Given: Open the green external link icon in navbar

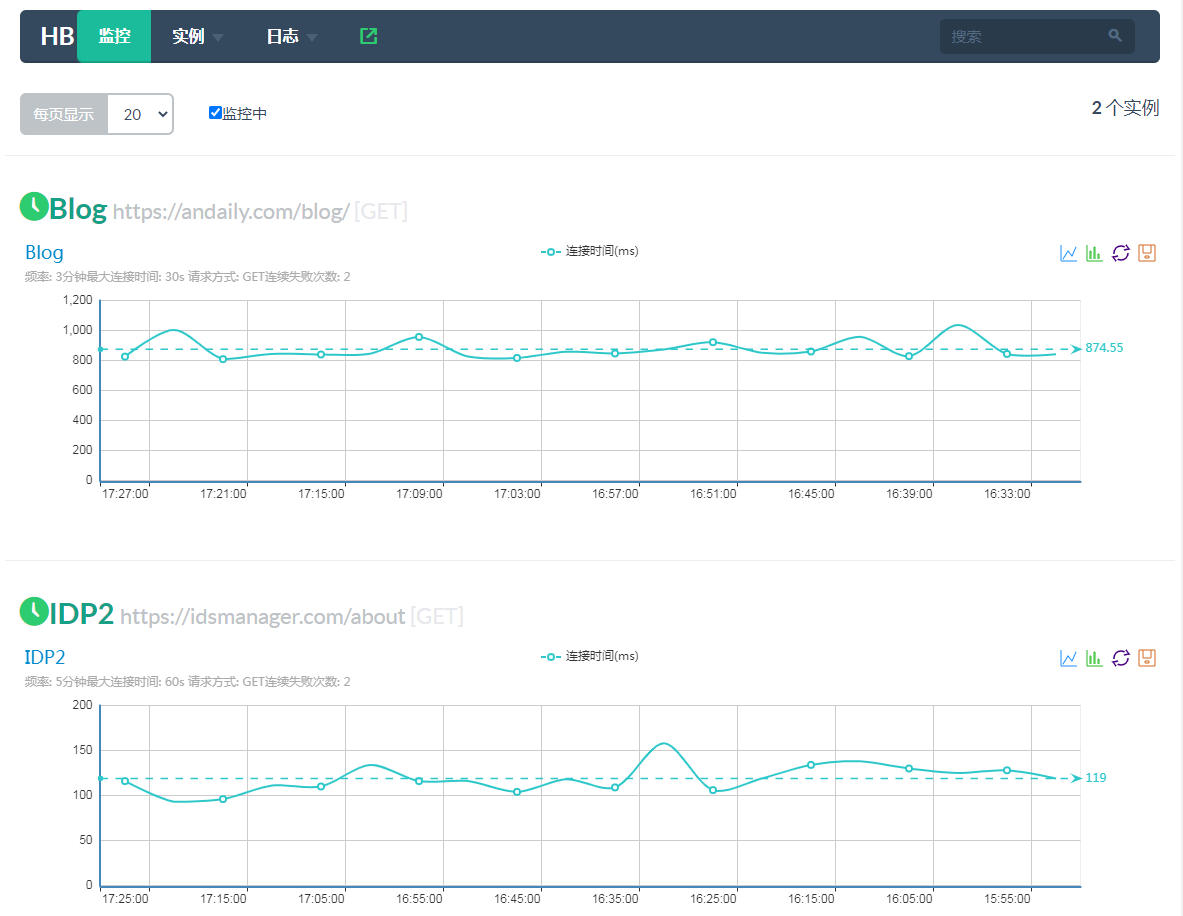Looking at the screenshot, I should click(x=368, y=36).
